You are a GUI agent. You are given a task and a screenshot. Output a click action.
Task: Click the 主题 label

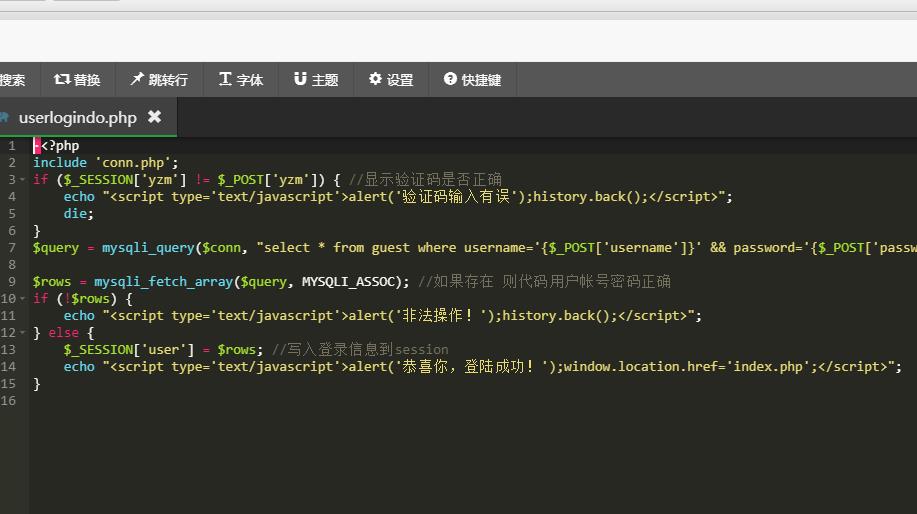tap(325, 80)
